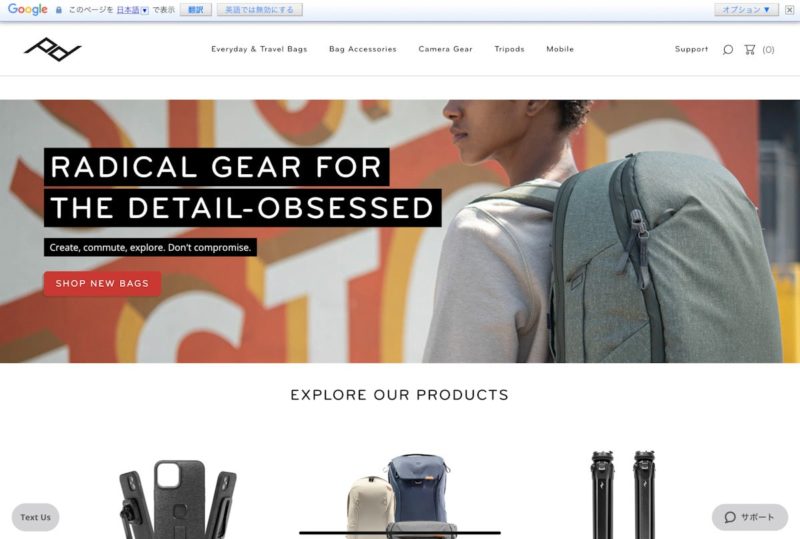Click the Shop New Bags button
Image resolution: width=800 pixels, height=539 pixels.
[x=103, y=283]
